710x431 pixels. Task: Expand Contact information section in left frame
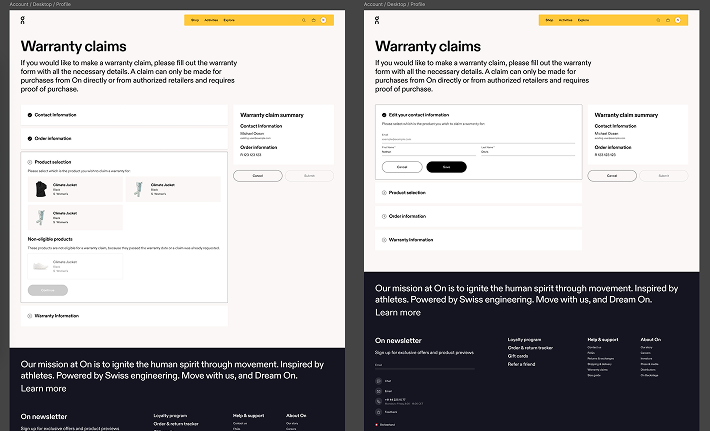click(x=124, y=115)
